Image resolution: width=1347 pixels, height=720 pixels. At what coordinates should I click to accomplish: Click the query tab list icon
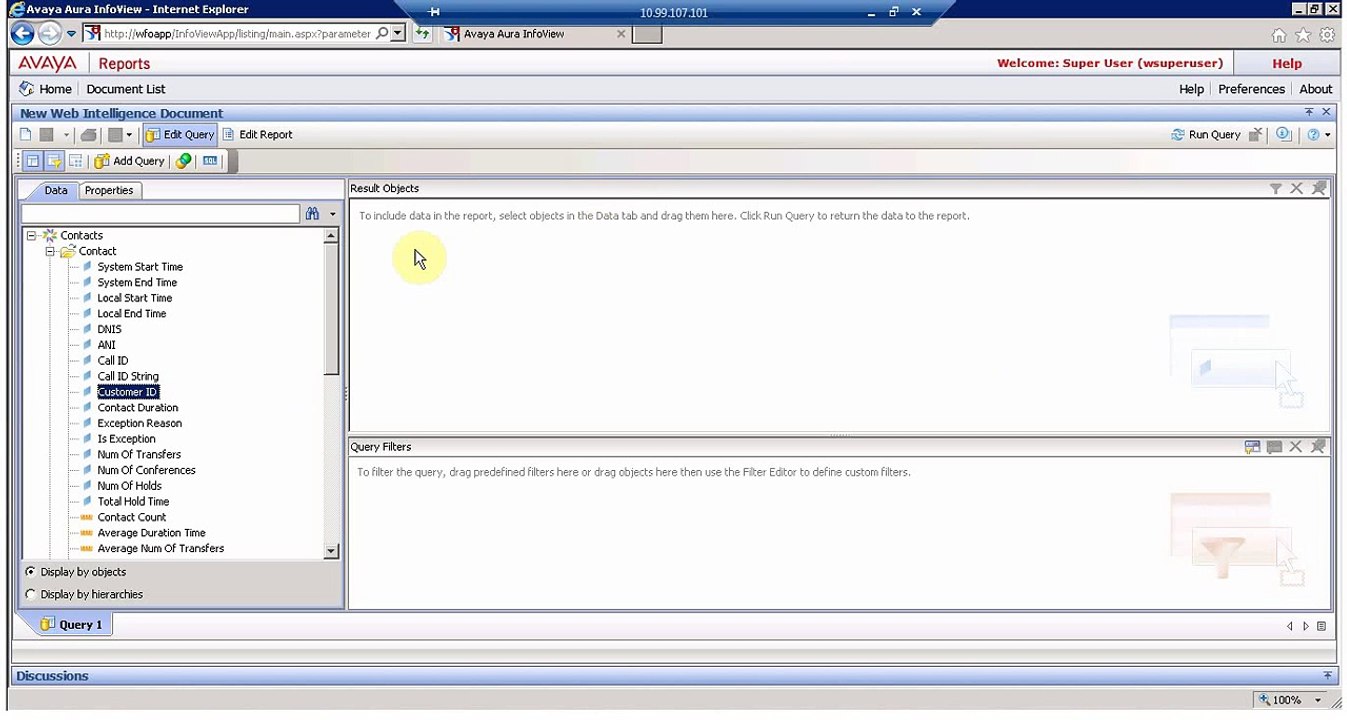1321,626
